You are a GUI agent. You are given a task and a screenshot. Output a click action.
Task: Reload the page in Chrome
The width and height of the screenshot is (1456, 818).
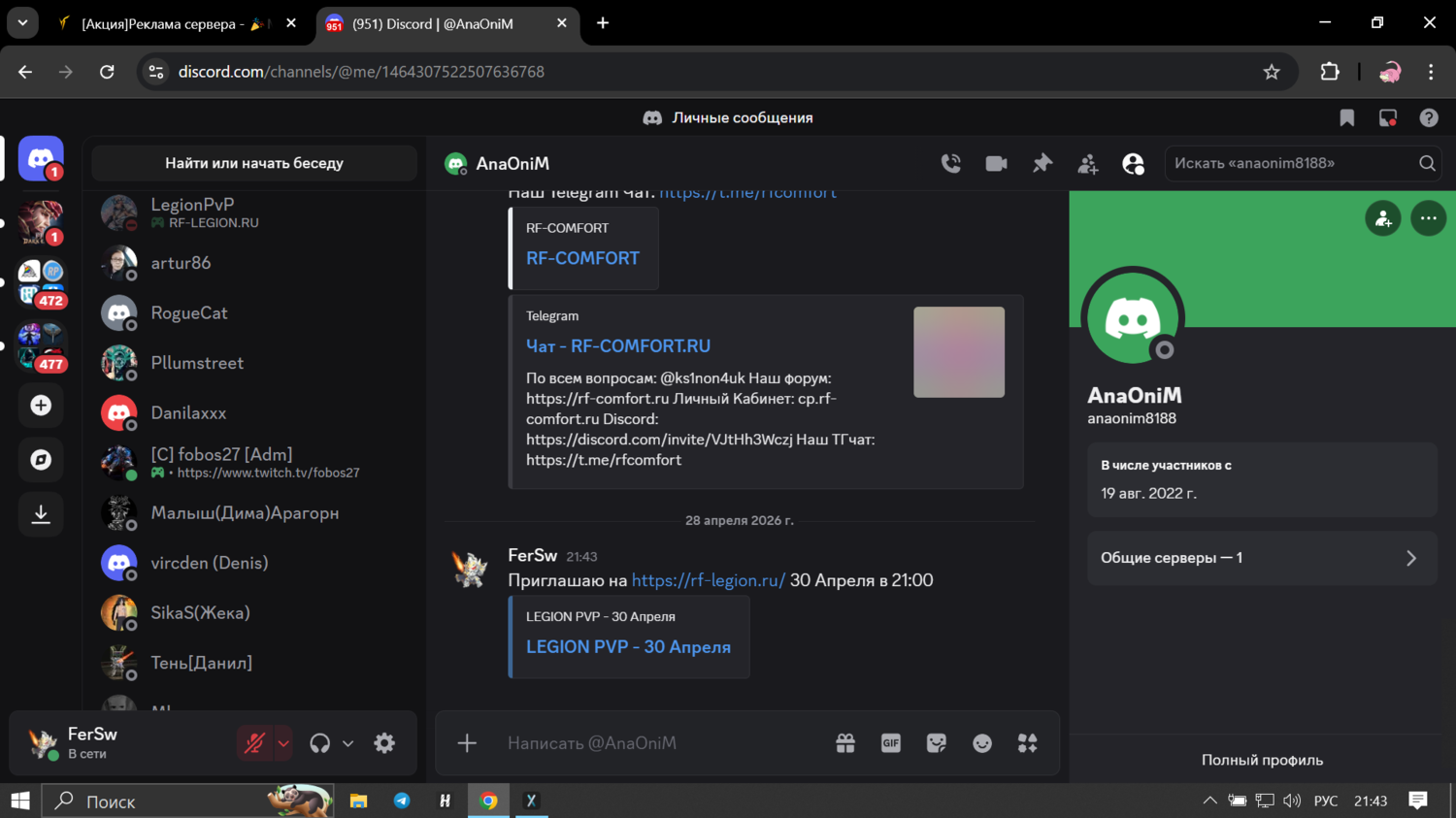(x=107, y=72)
